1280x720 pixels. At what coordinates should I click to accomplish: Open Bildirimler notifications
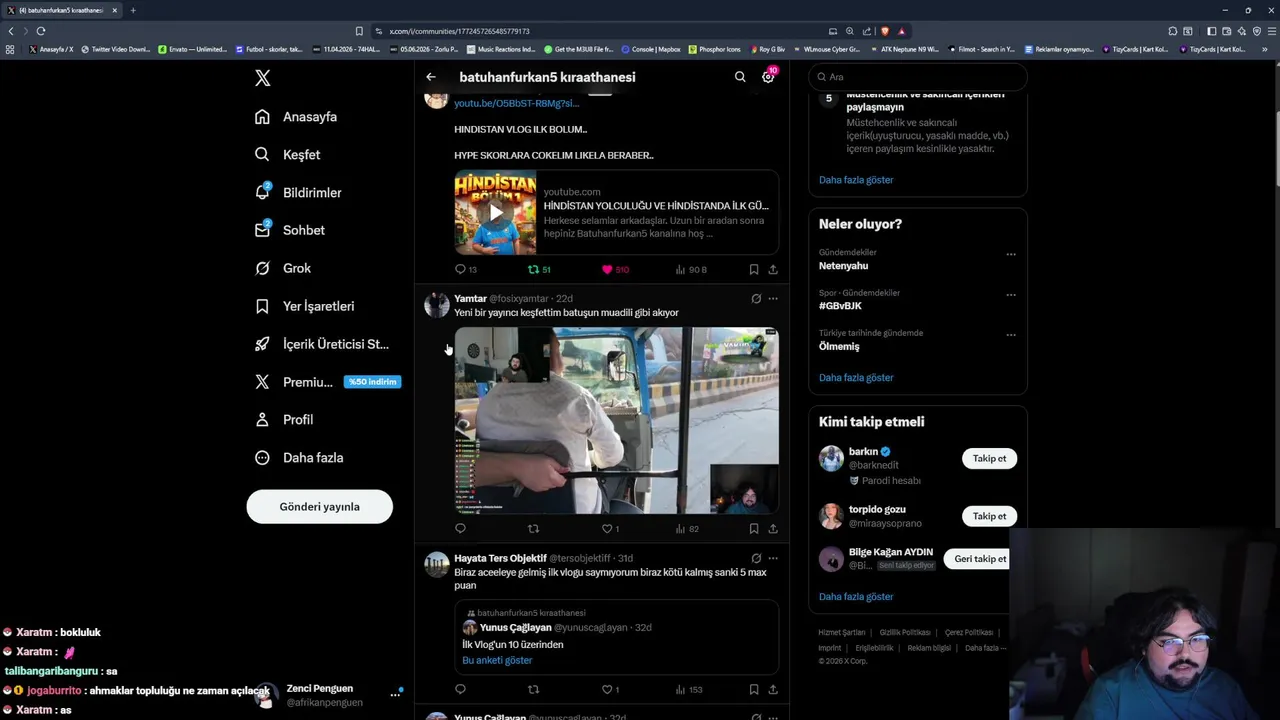coord(298,193)
